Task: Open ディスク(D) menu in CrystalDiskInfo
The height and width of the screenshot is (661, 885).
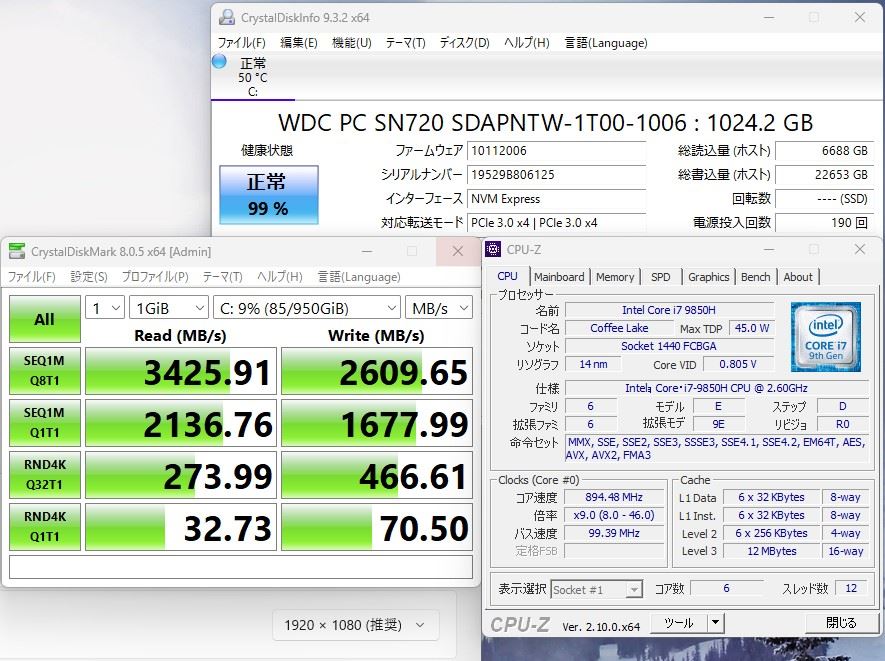Action: click(x=465, y=43)
